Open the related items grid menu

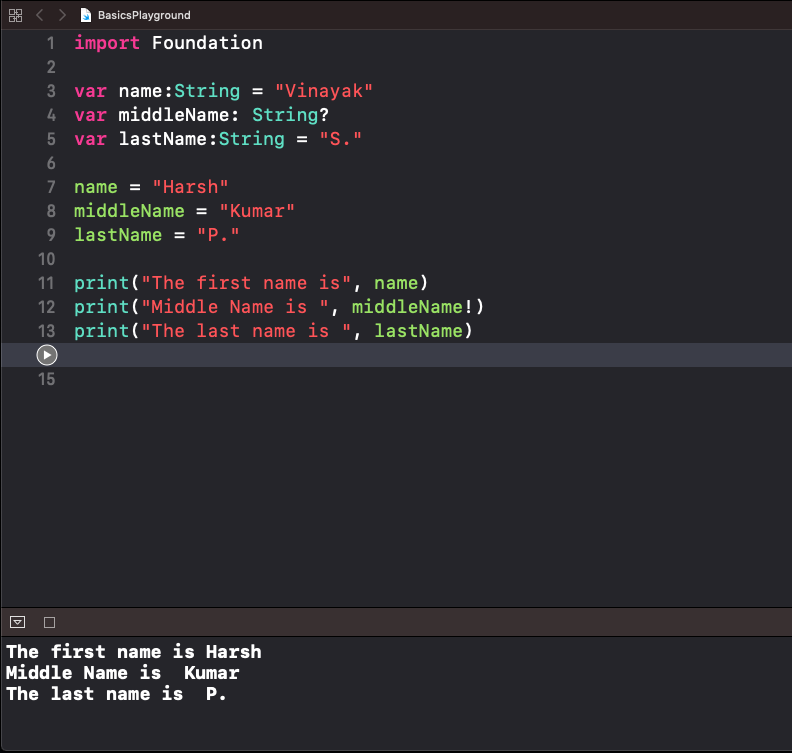tap(15, 15)
